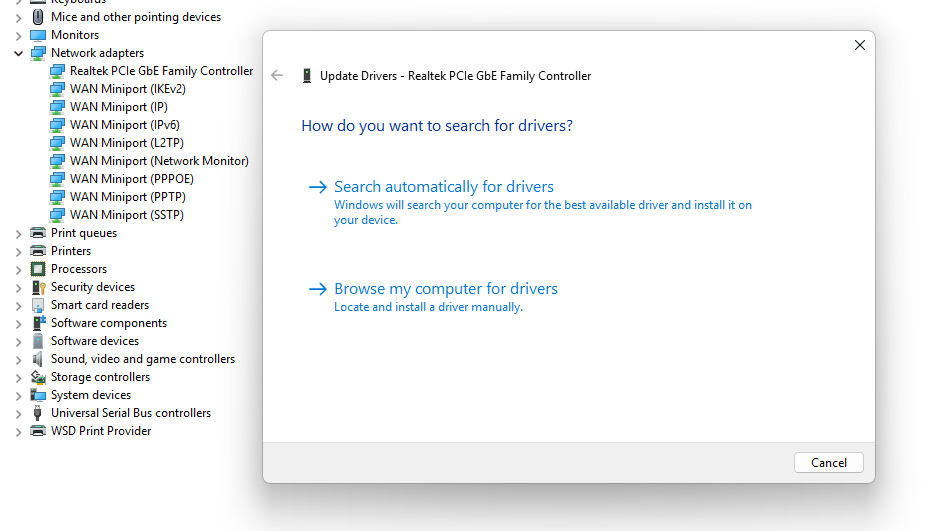Select the WSD Print Provider item
Viewport: 939px width, 531px height.
(101, 431)
